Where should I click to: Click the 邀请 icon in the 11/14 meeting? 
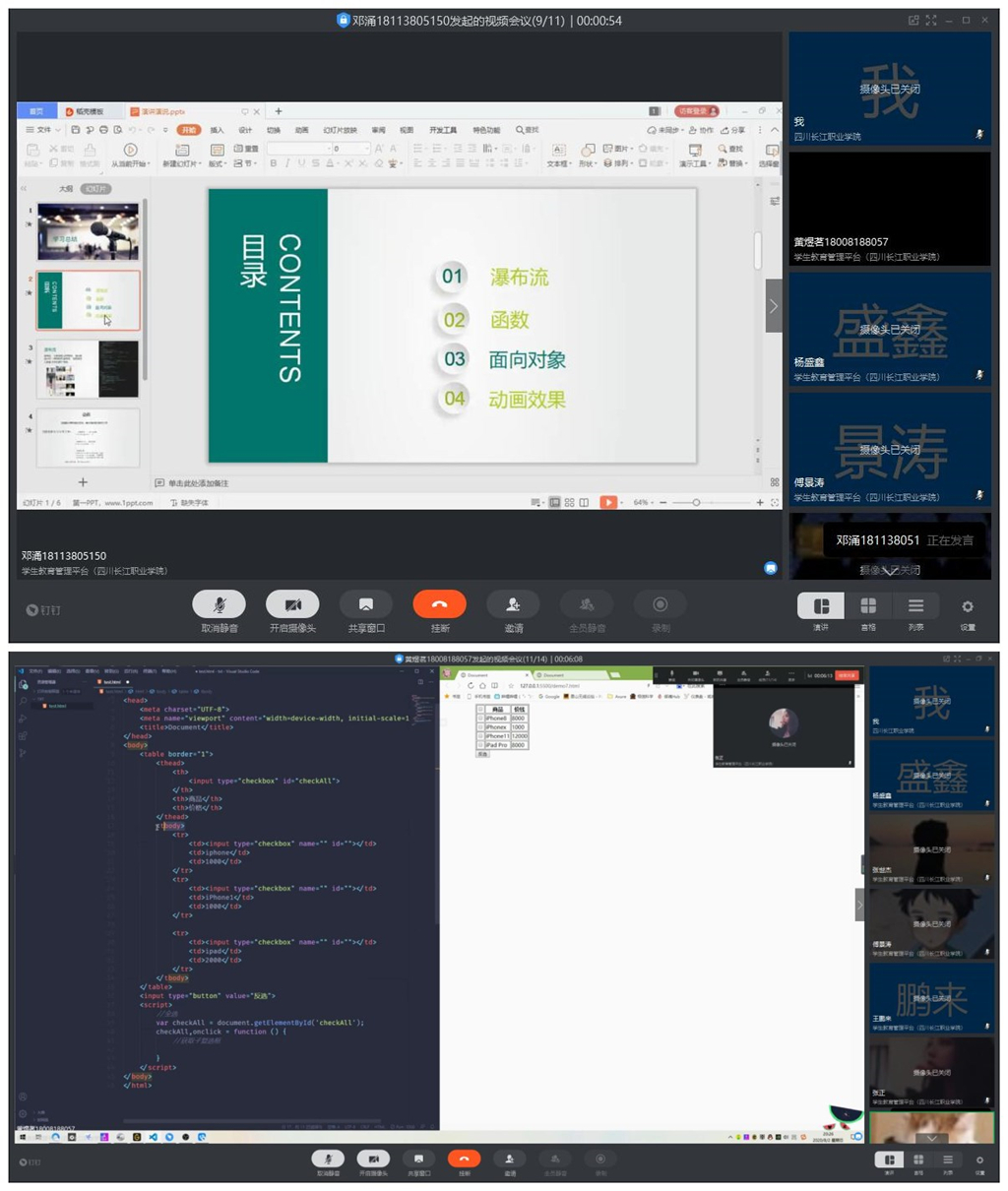point(510,1159)
